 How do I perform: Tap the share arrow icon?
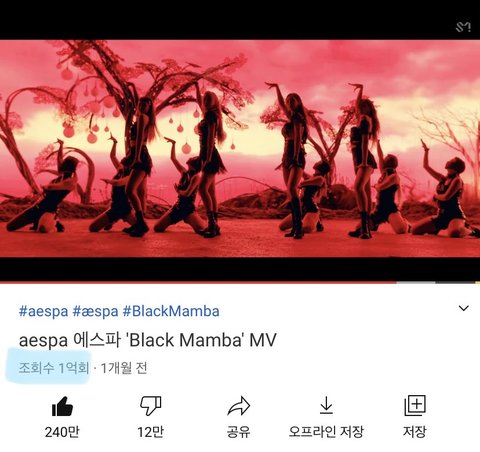238,406
